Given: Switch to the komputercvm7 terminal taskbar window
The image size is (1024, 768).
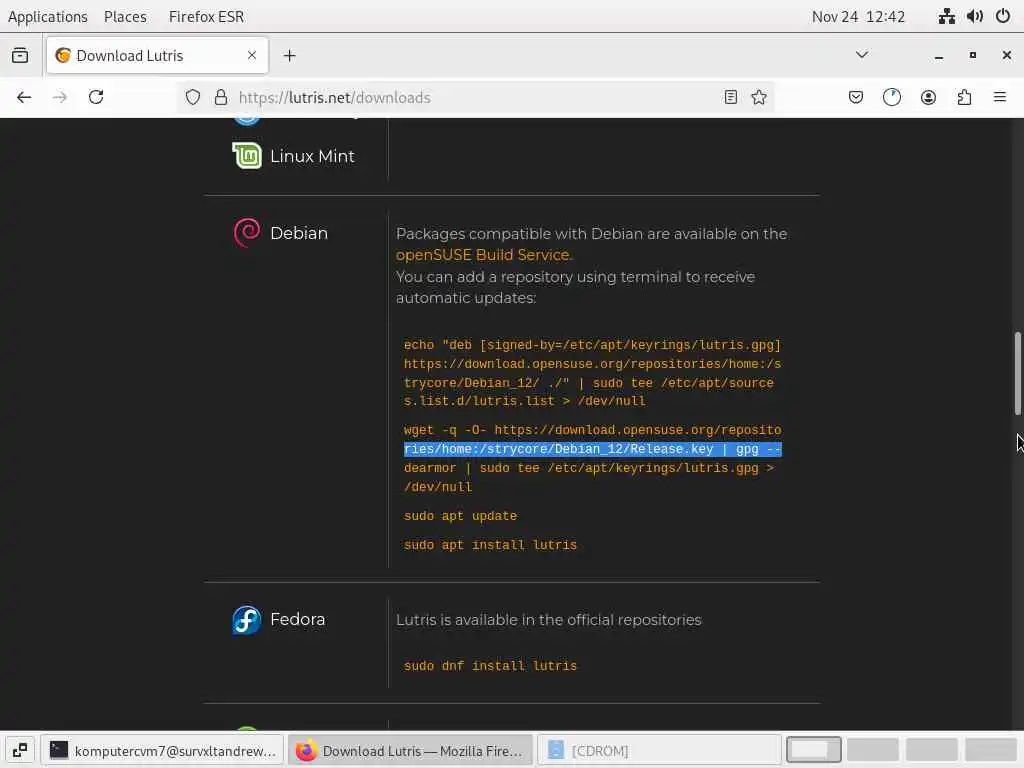Looking at the screenshot, I should pos(163,750).
